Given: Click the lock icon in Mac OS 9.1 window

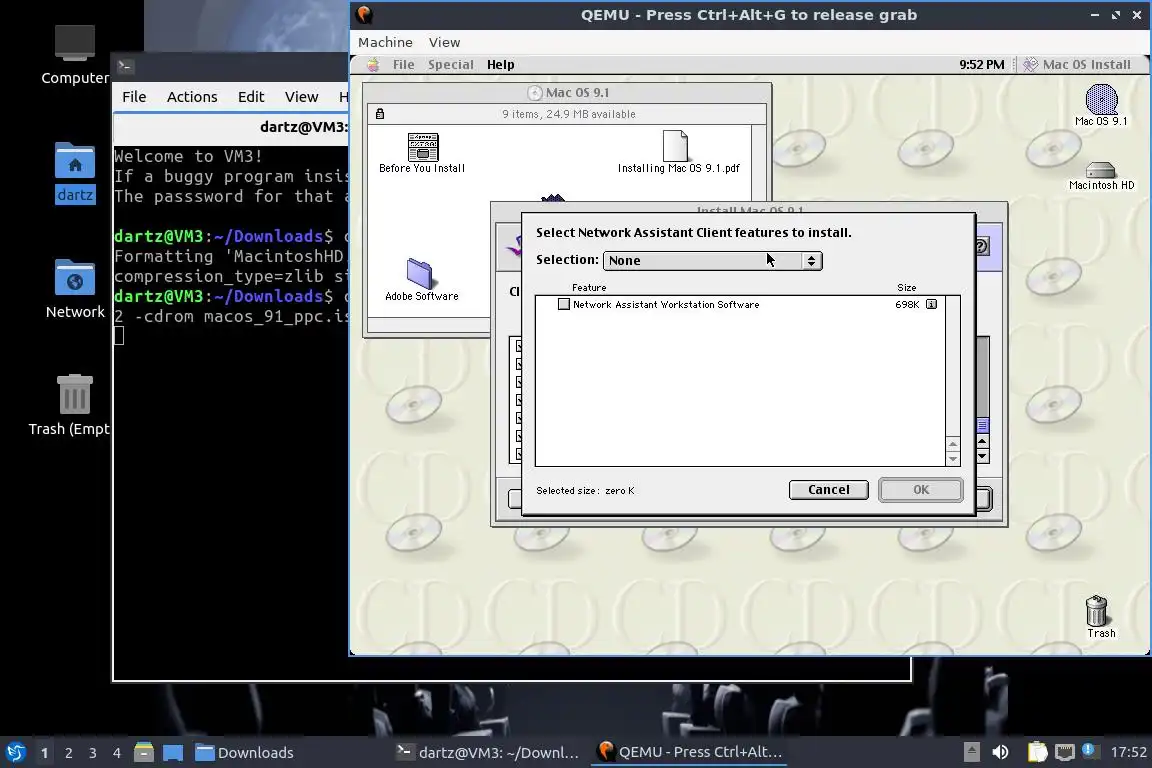Looking at the screenshot, I should point(380,114).
